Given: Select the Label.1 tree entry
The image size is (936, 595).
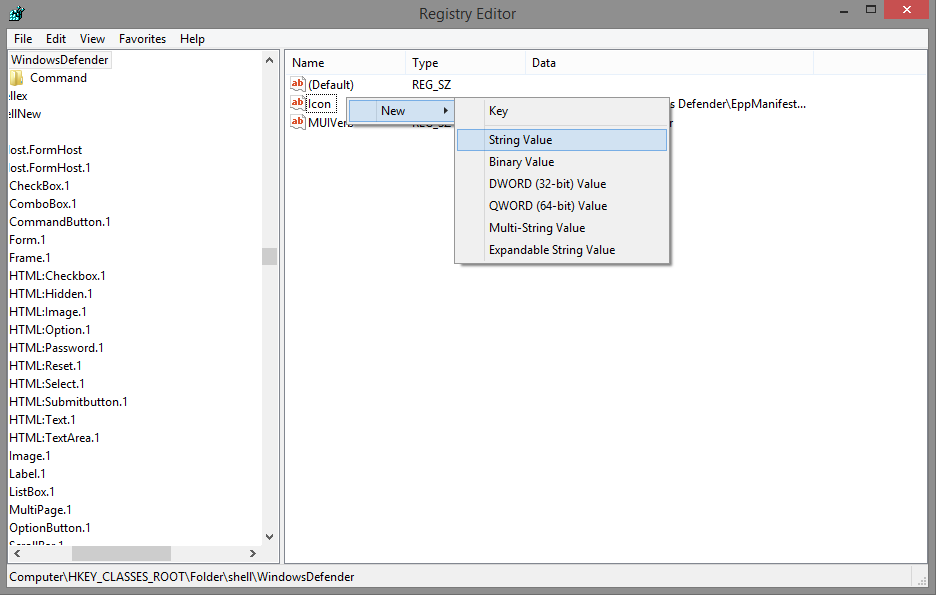Looking at the screenshot, I should coord(27,474).
